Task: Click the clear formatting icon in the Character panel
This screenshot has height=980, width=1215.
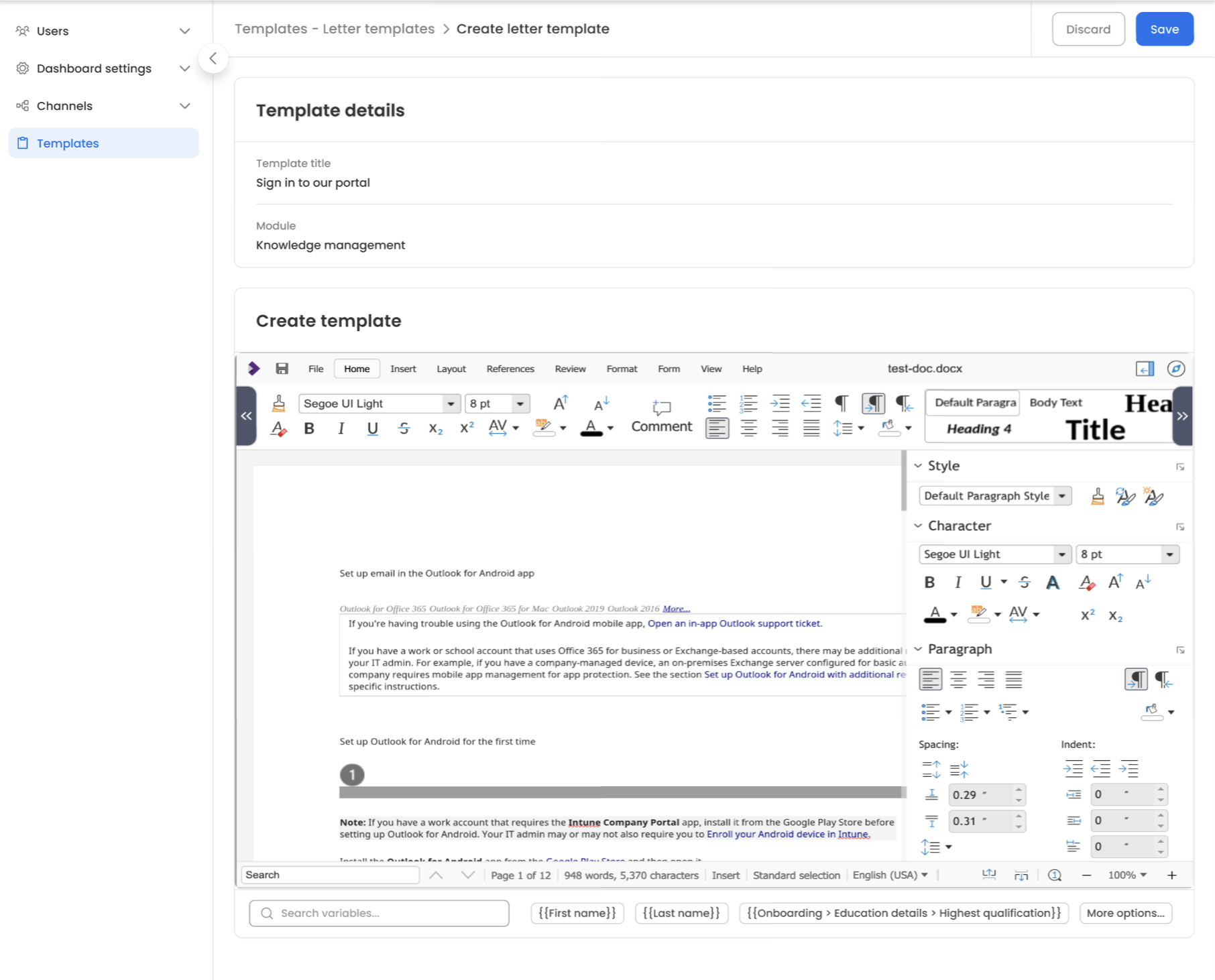Action: (1086, 583)
